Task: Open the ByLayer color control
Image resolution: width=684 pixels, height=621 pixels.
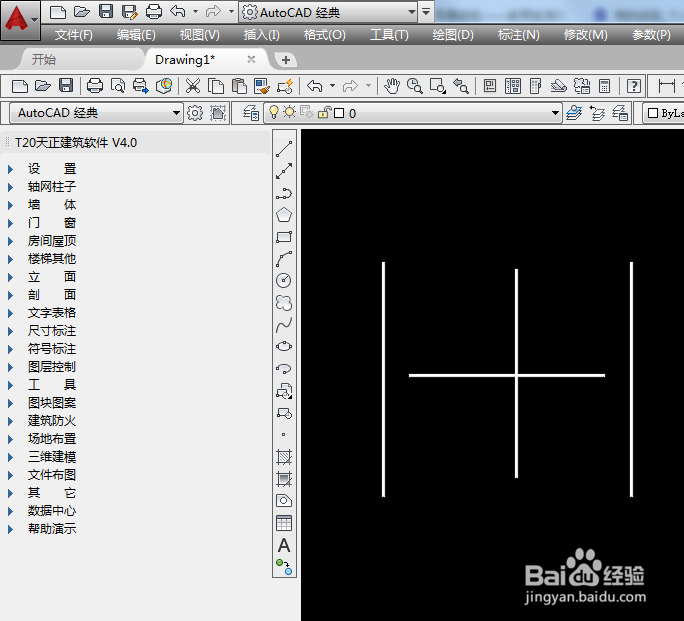Action: 664,113
